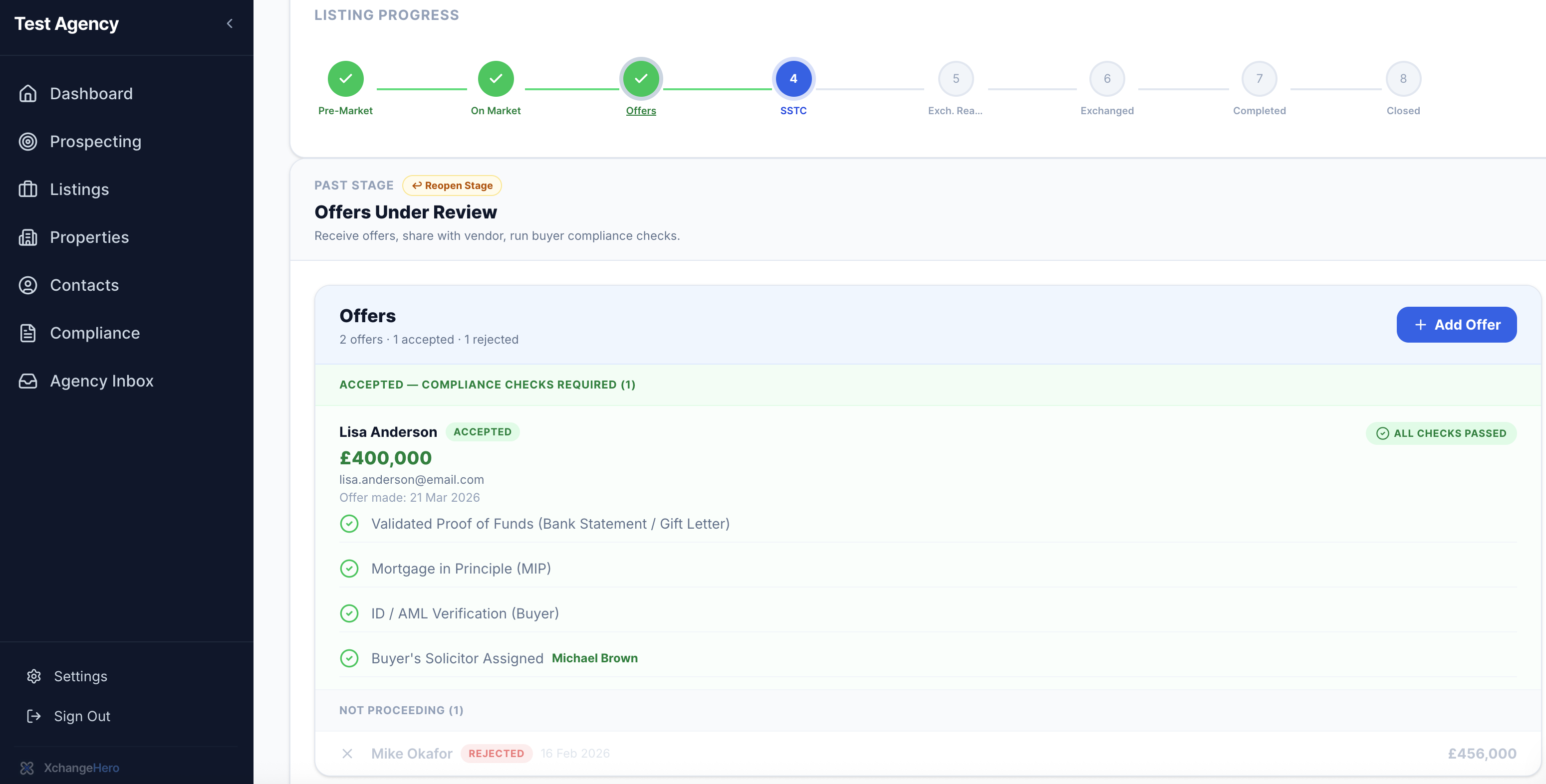Toggle Mortgage in Principle check circle
The height and width of the screenshot is (784, 1546).
pos(349,569)
